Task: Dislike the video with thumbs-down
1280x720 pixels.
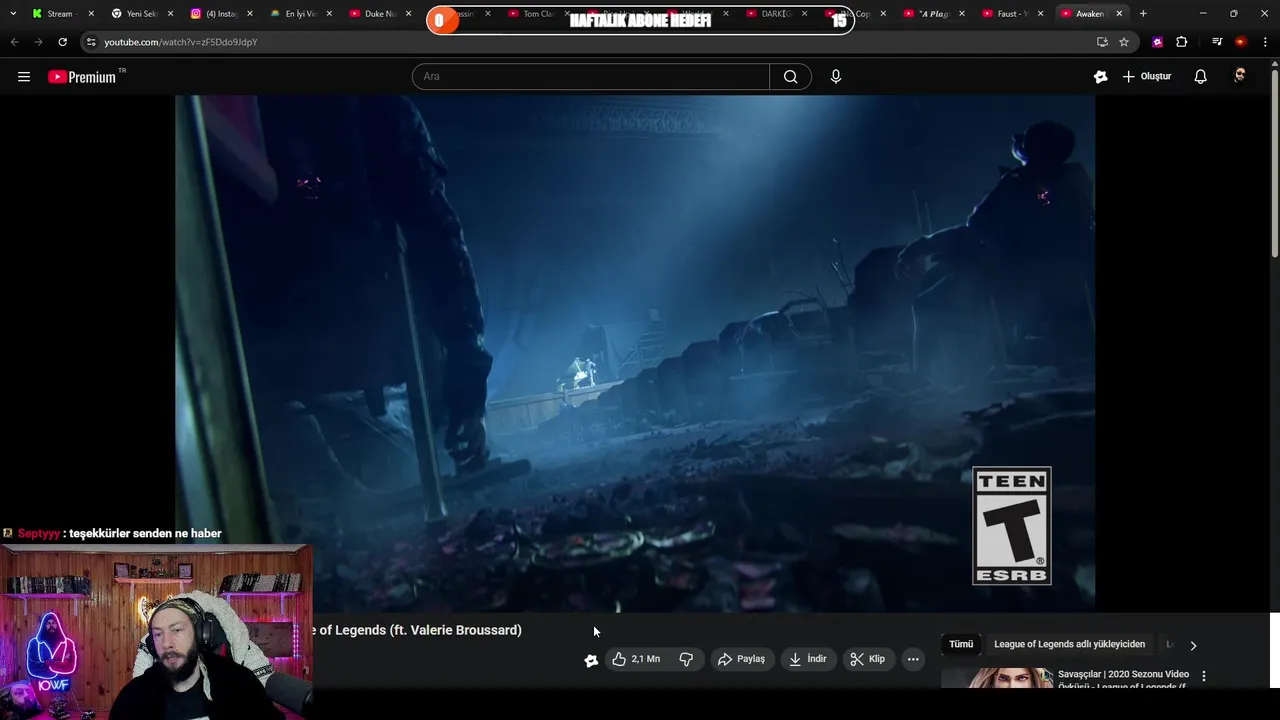Action: 686,659
